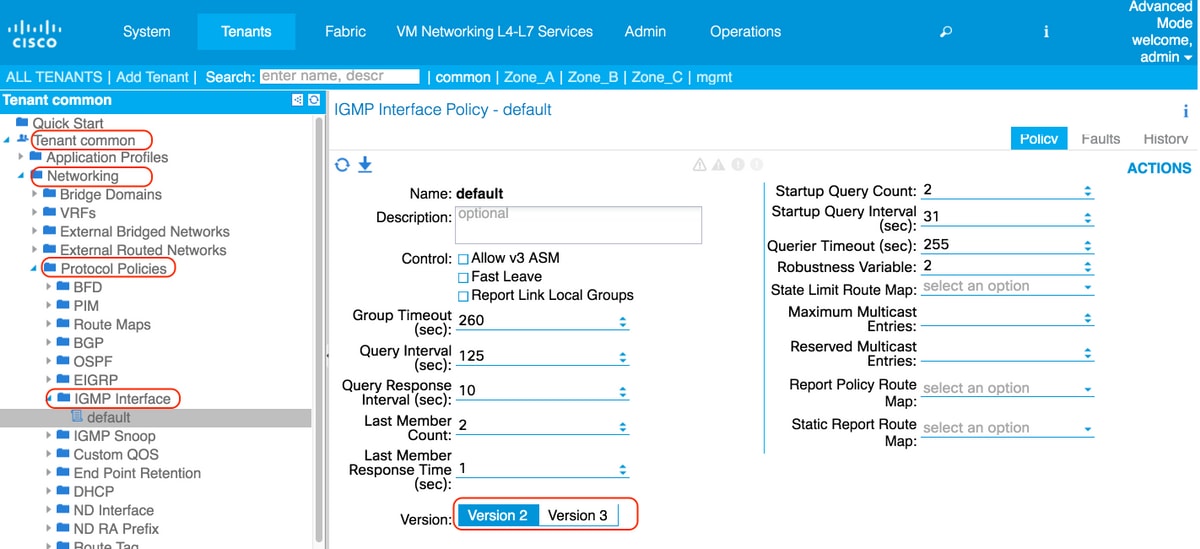Switch to the History tab
This screenshot has width=1200, height=549.
(1165, 139)
